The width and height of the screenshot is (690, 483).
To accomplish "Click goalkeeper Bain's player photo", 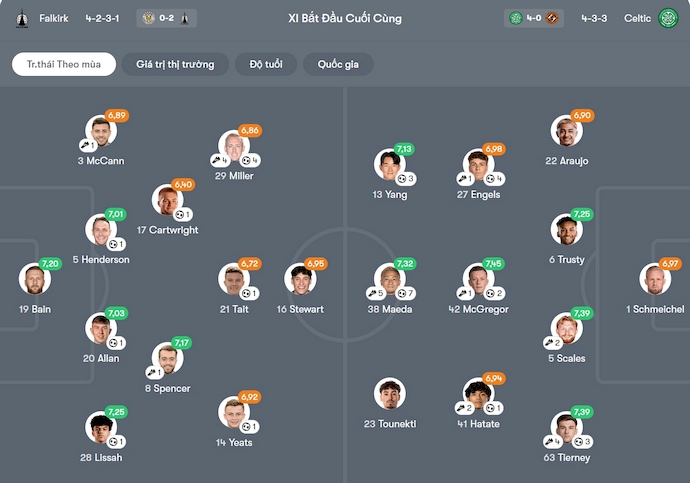I will [33, 280].
